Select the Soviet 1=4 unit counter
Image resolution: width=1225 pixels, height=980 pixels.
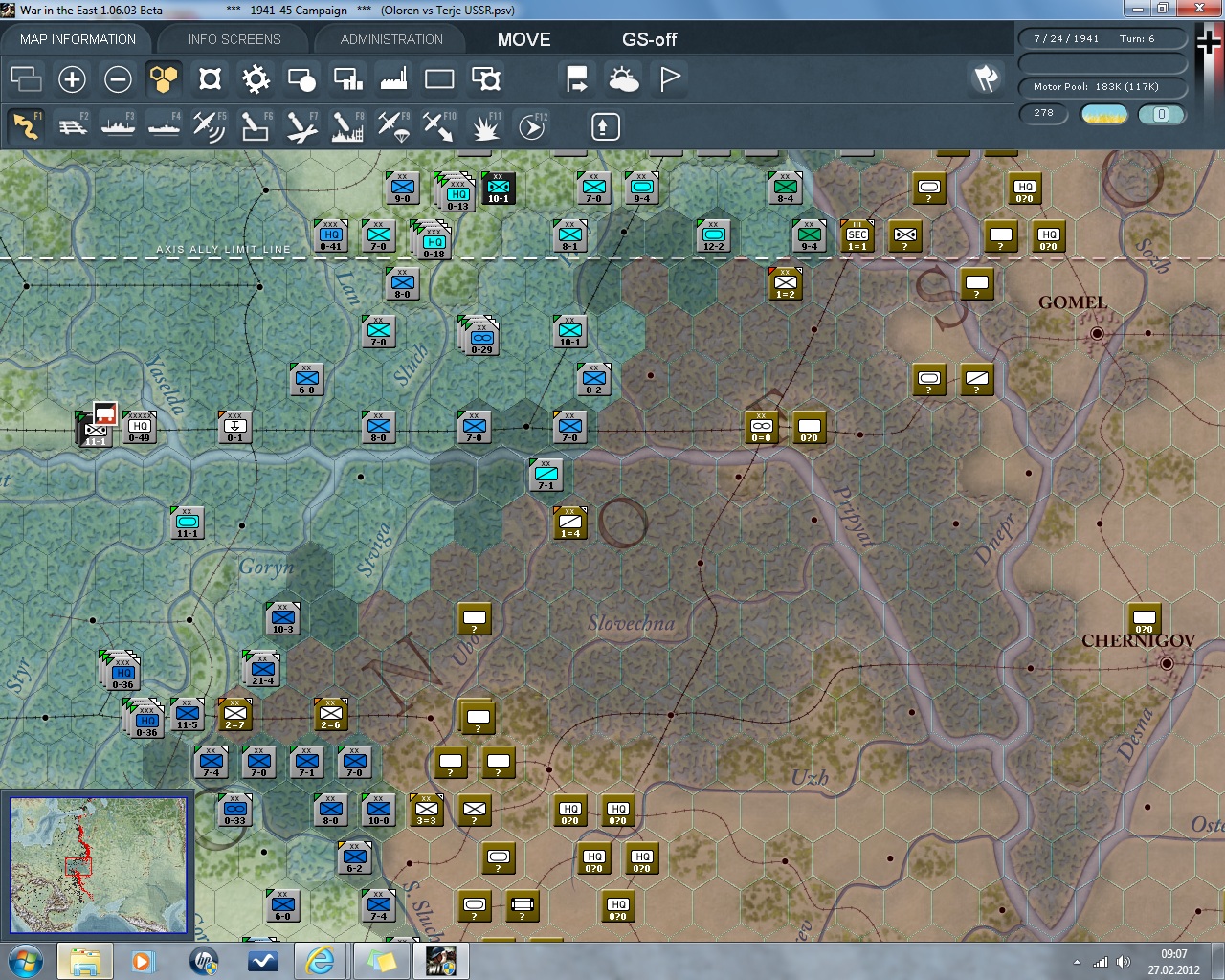[x=570, y=523]
